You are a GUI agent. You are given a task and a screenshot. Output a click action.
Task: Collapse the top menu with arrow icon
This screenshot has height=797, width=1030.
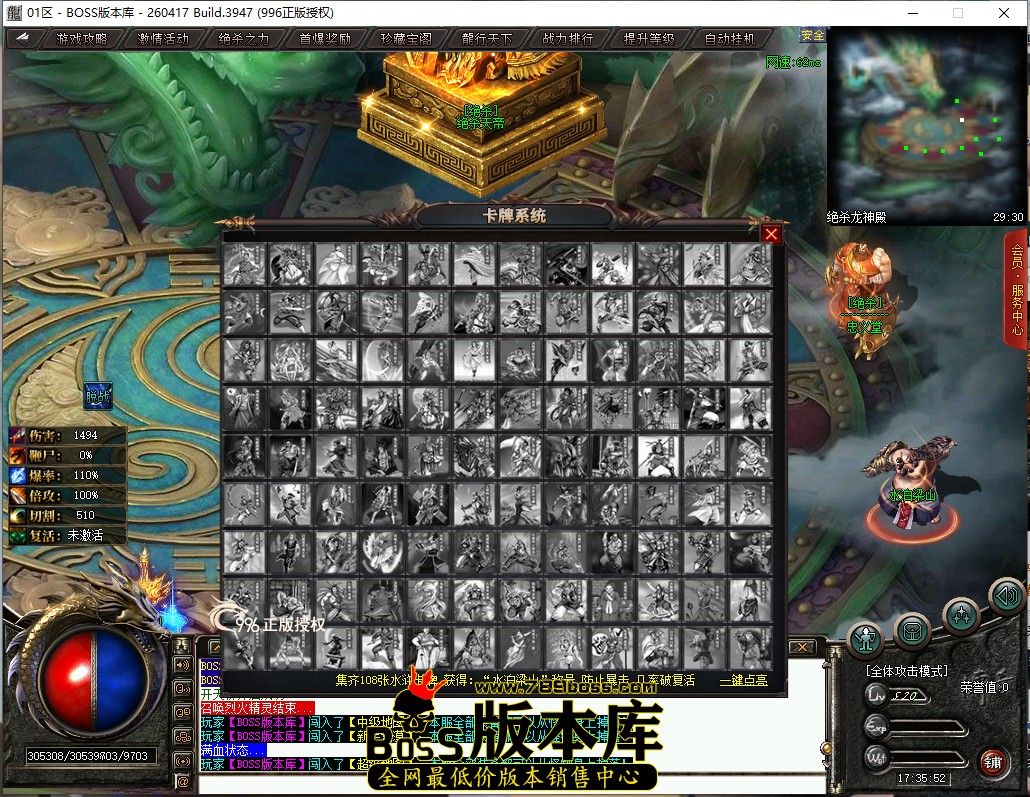click(22, 38)
